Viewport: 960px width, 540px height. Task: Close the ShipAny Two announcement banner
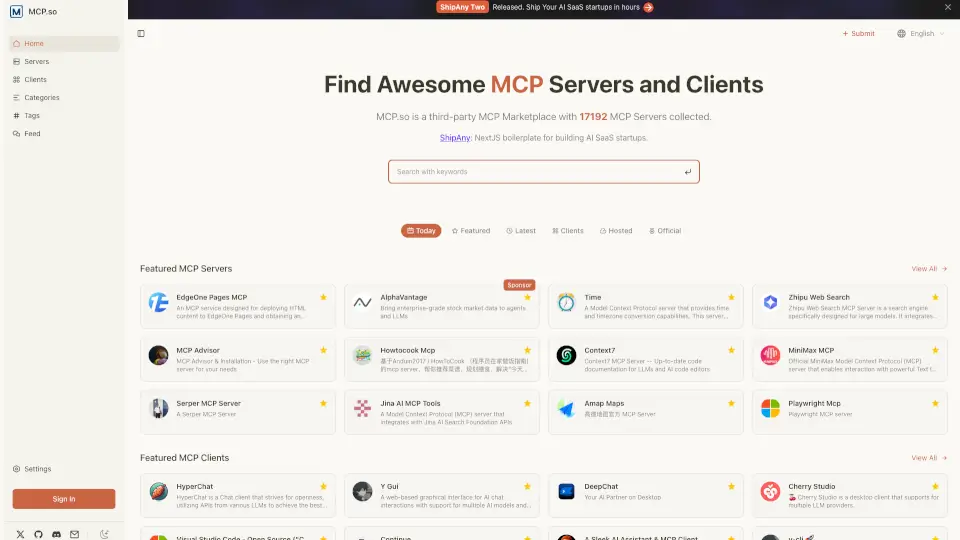(x=948, y=7)
